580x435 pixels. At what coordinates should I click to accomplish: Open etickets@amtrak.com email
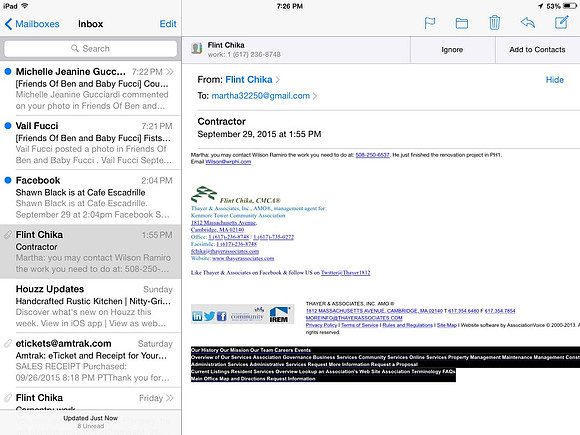pyautogui.click(x=90, y=360)
